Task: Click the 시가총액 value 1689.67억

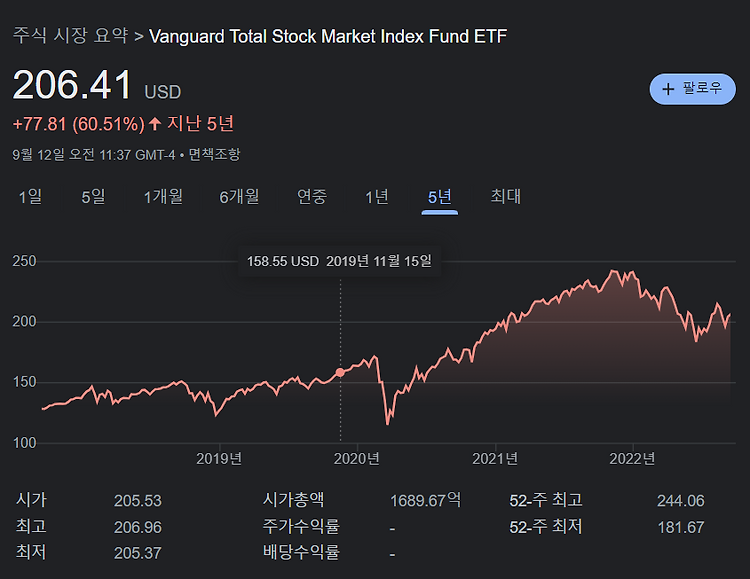Action: pyautogui.click(x=425, y=501)
